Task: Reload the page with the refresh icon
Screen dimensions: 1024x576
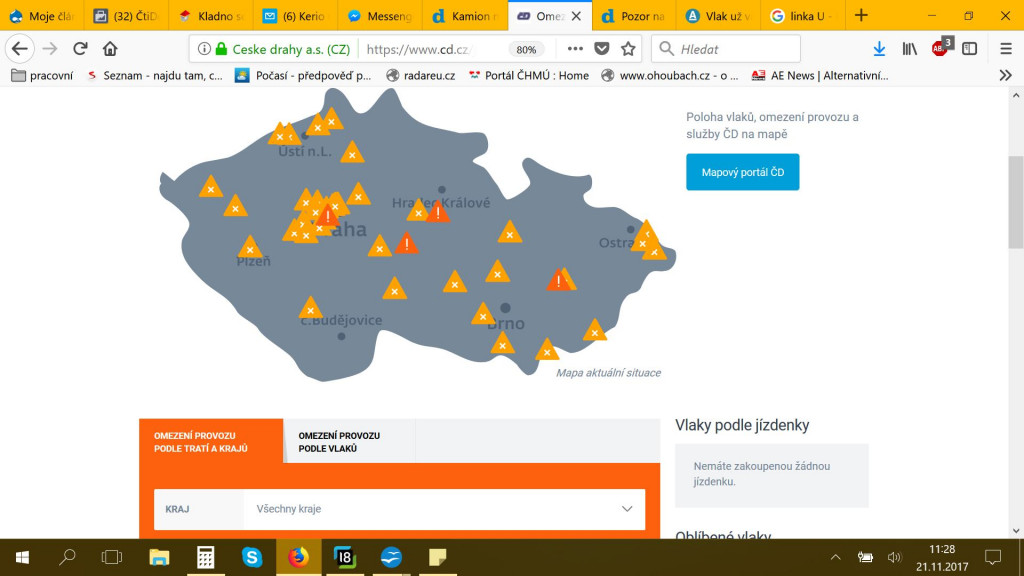Action: coord(80,49)
